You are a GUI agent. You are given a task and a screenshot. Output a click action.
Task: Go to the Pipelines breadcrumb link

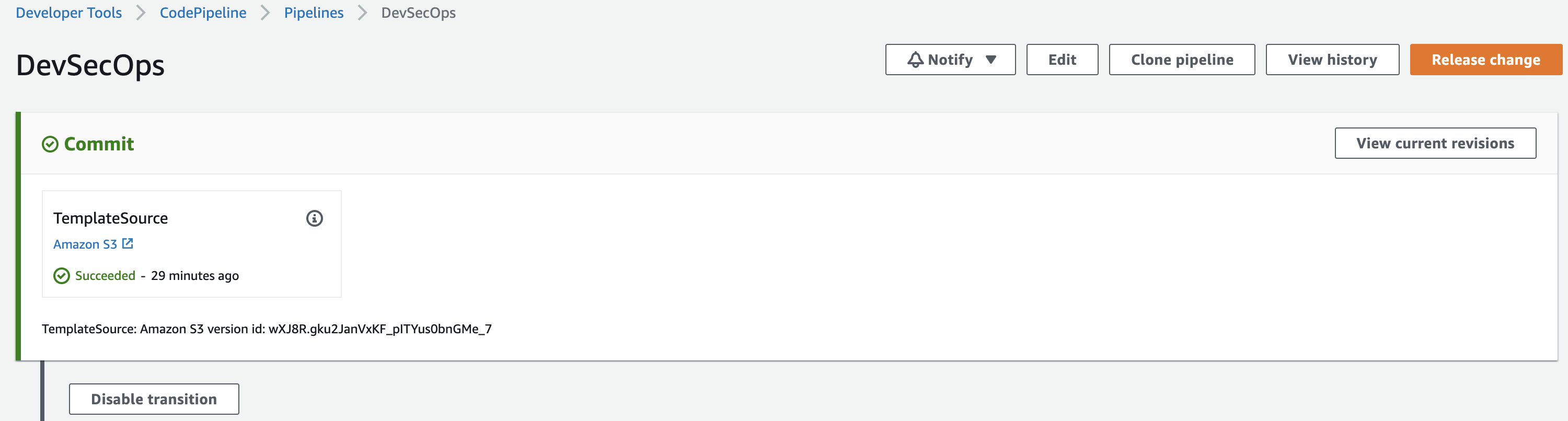tap(314, 13)
